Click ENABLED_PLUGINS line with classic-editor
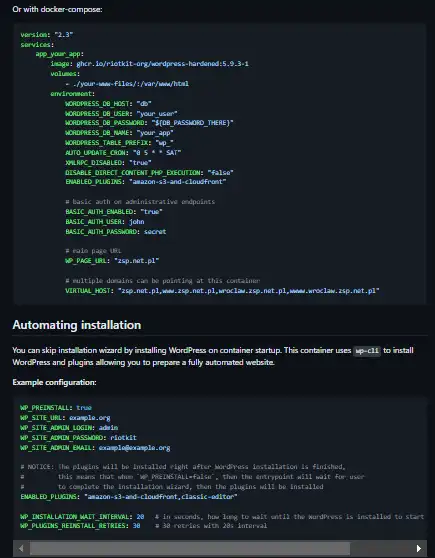Image resolution: width=435 pixels, height=558 pixels. (x=129, y=496)
